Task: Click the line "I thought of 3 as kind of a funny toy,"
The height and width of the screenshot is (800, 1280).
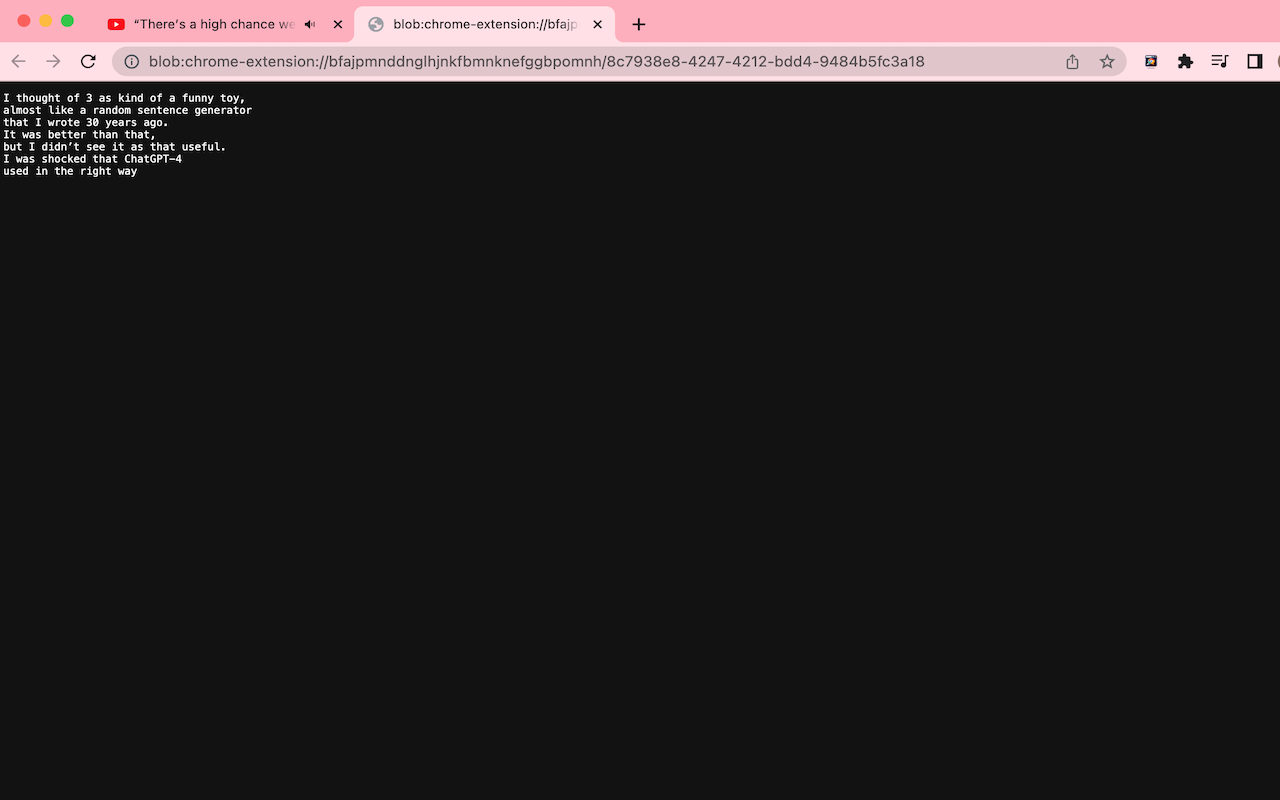Action: coord(124,98)
